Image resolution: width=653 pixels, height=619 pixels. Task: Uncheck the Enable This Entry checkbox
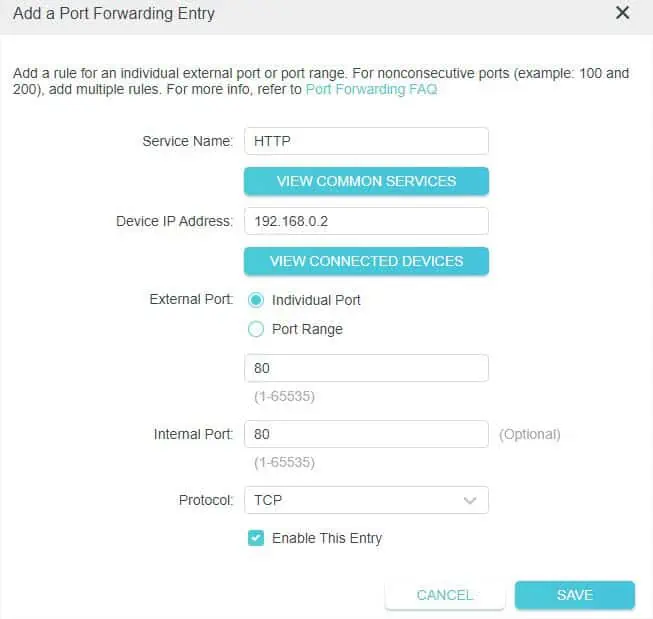click(x=256, y=538)
